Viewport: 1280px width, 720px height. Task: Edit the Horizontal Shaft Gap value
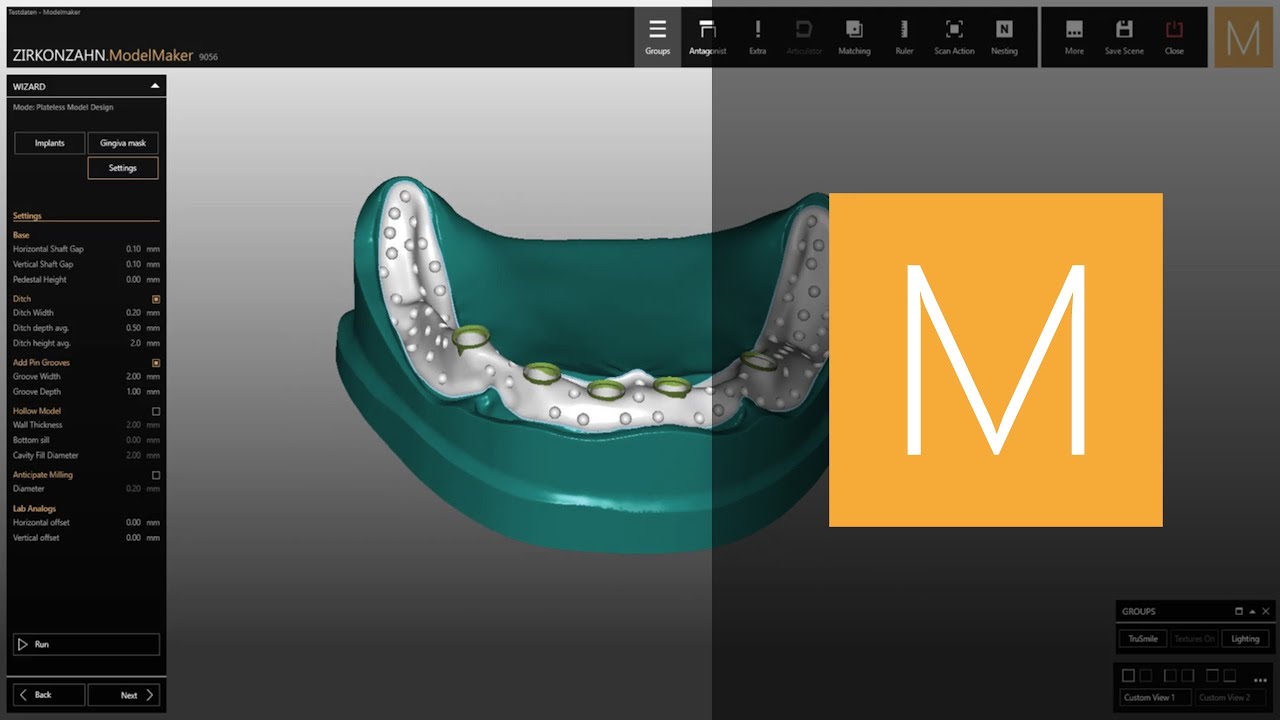[133, 249]
